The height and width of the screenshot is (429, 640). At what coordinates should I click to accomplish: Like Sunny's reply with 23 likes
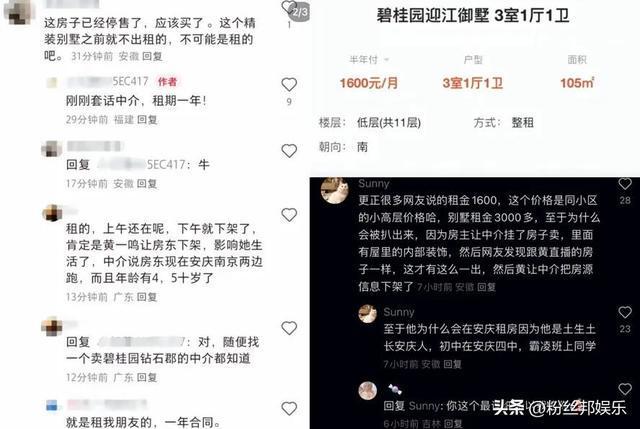[625, 312]
